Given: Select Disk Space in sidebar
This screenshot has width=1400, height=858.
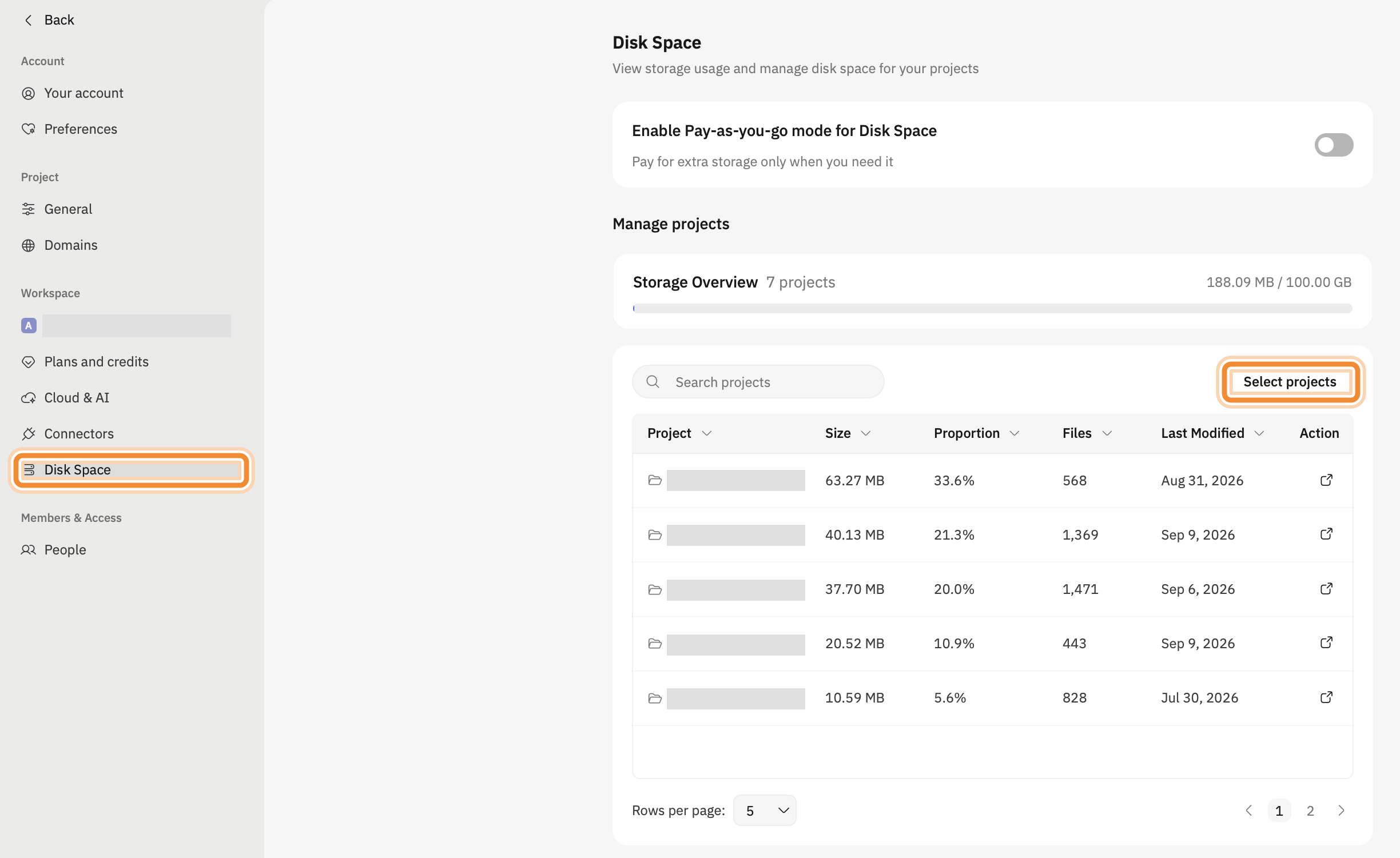Looking at the screenshot, I should coord(132,470).
